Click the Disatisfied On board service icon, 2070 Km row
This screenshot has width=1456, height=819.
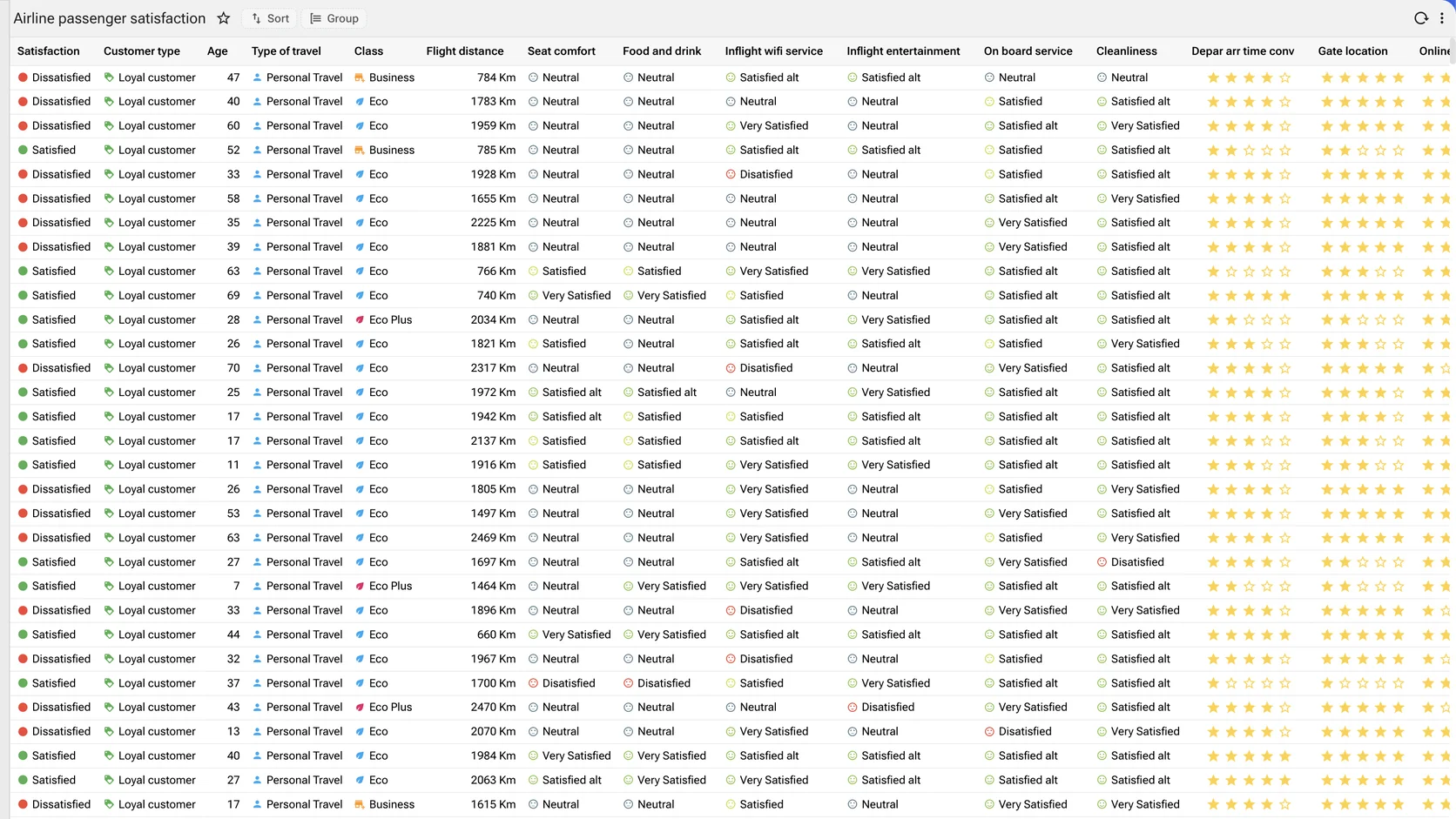point(989,732)
